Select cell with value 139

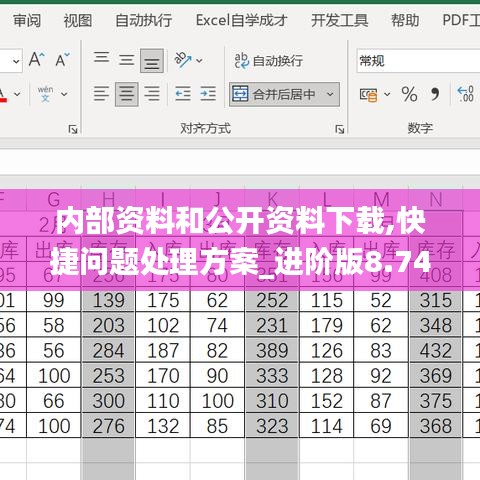pos(108,300)
